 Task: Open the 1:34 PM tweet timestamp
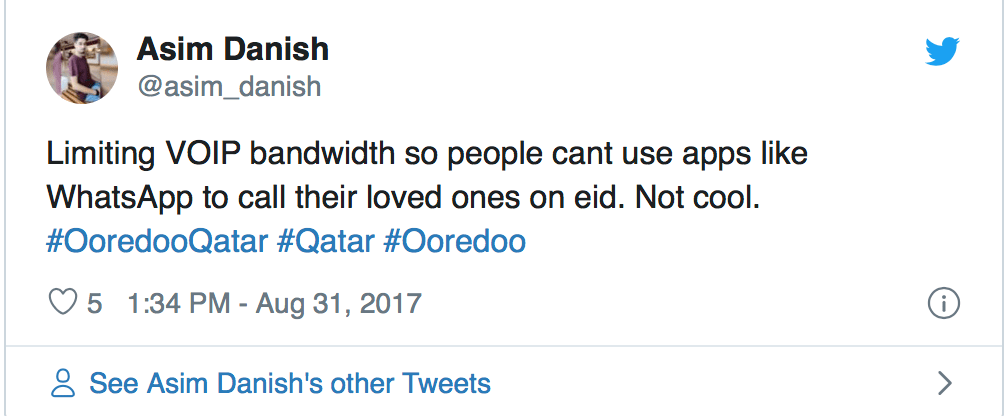(x=180, y=303)
